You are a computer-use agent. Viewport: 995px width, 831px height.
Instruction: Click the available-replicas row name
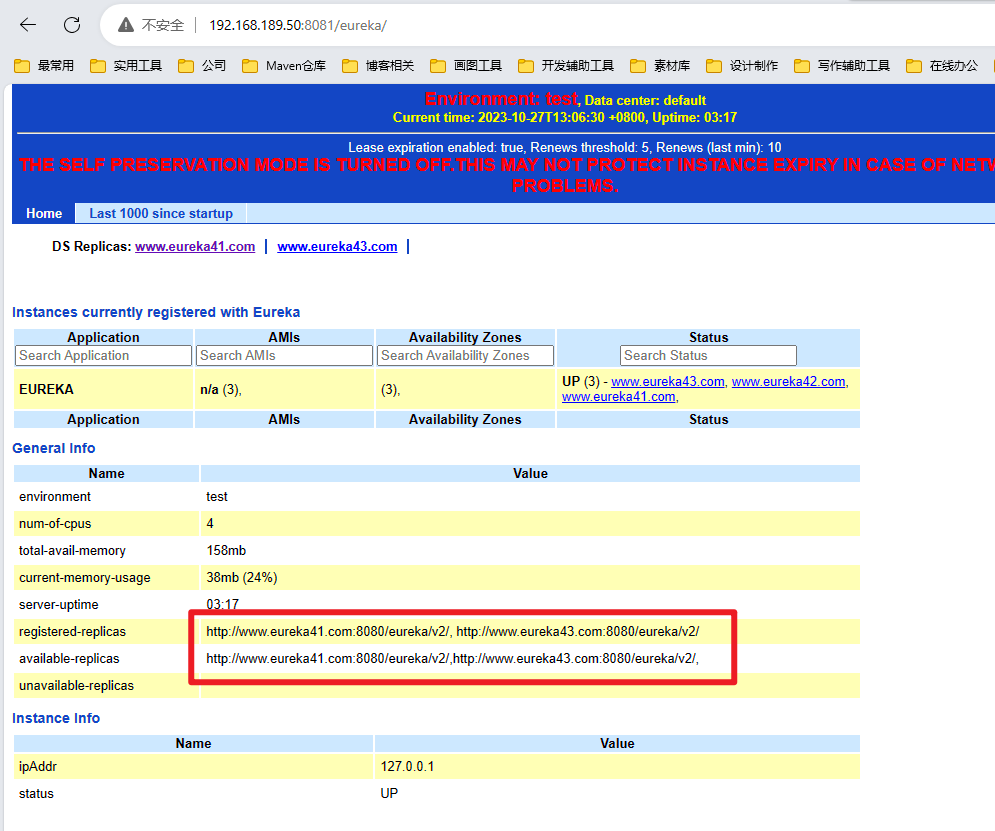click(x=69, y=658)
